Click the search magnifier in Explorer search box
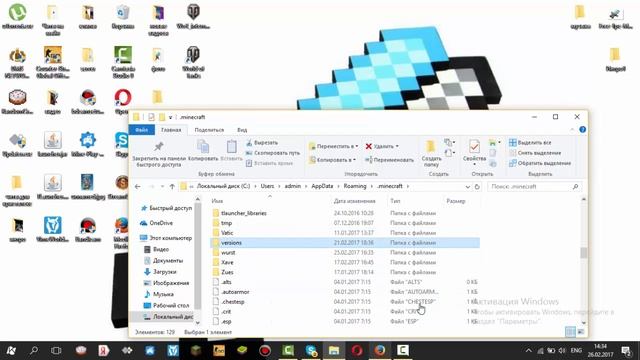Image resolution: width=640 pixels, height=360 pixels. (576, 187)
